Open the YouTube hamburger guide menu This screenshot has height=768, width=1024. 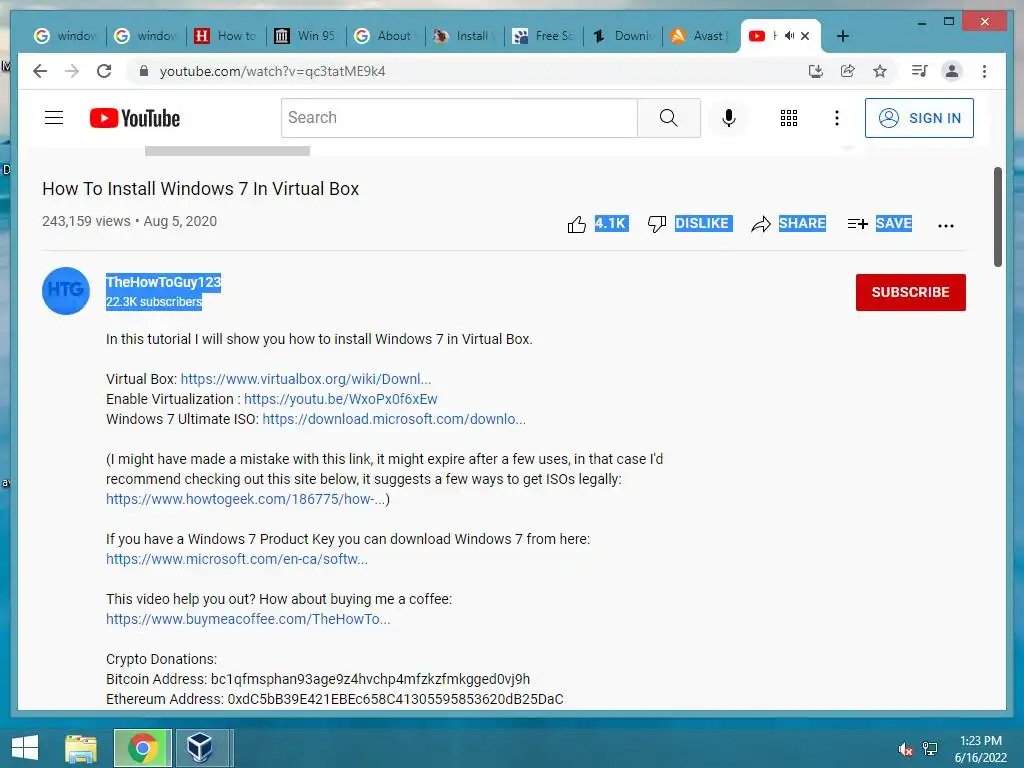click(54, 118)
